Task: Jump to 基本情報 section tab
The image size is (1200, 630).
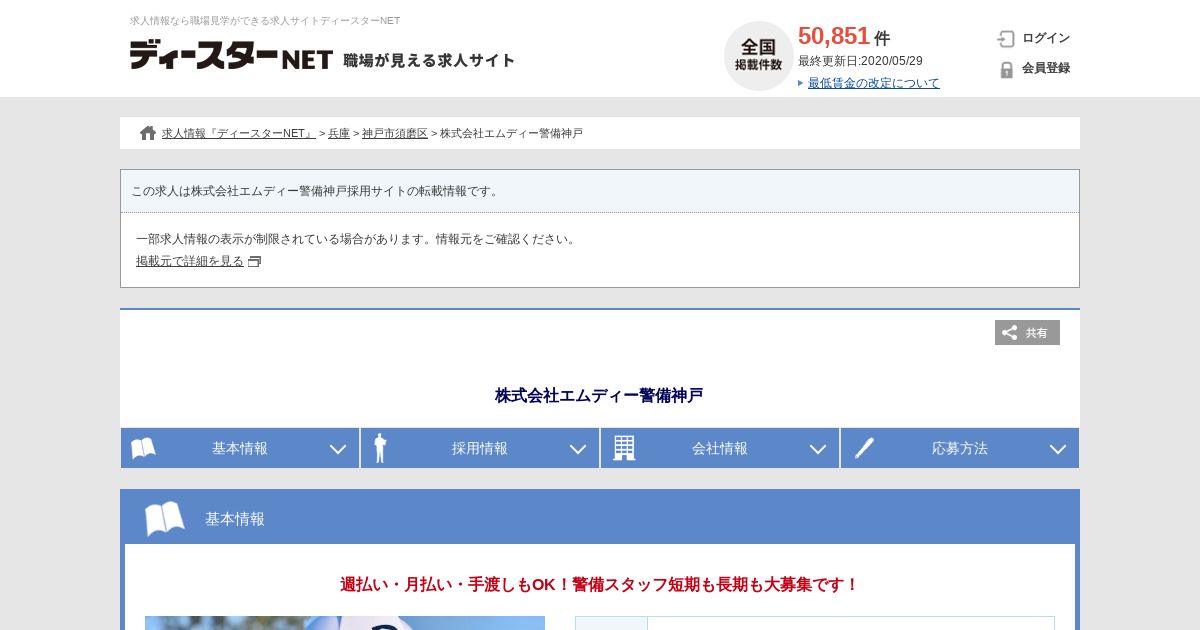Action: (240, 448)
